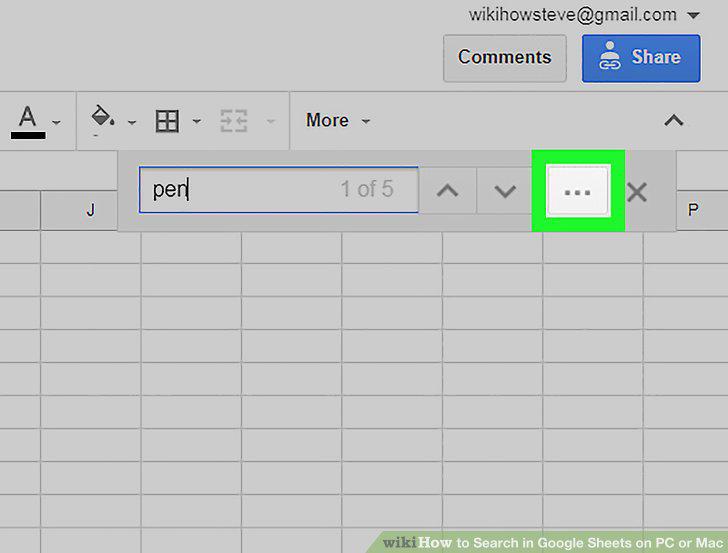The width and height of the screenshot is (728, 553).
Task: Open the borders dropdown arrow
Action: click(x=197, y=122)
